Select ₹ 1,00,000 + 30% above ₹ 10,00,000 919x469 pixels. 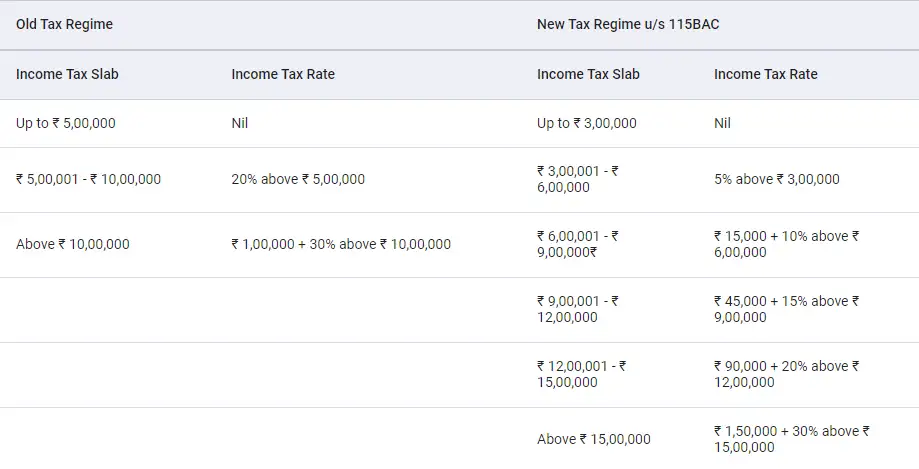(341, 244)
